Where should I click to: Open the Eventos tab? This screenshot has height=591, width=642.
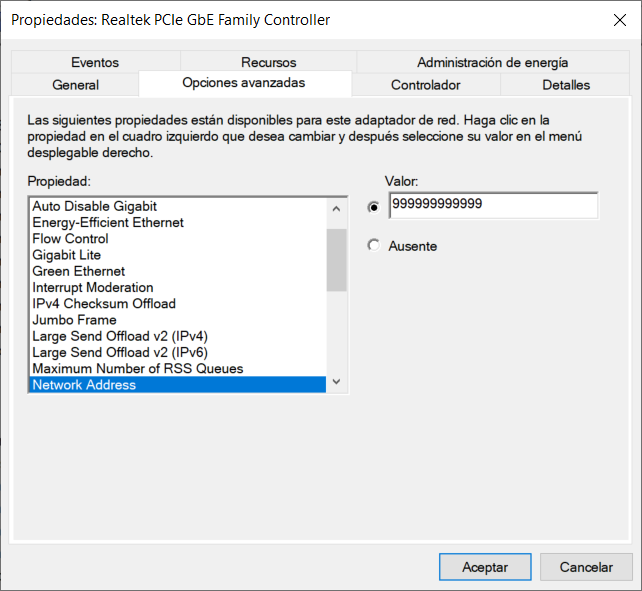[x=95, y=62]
